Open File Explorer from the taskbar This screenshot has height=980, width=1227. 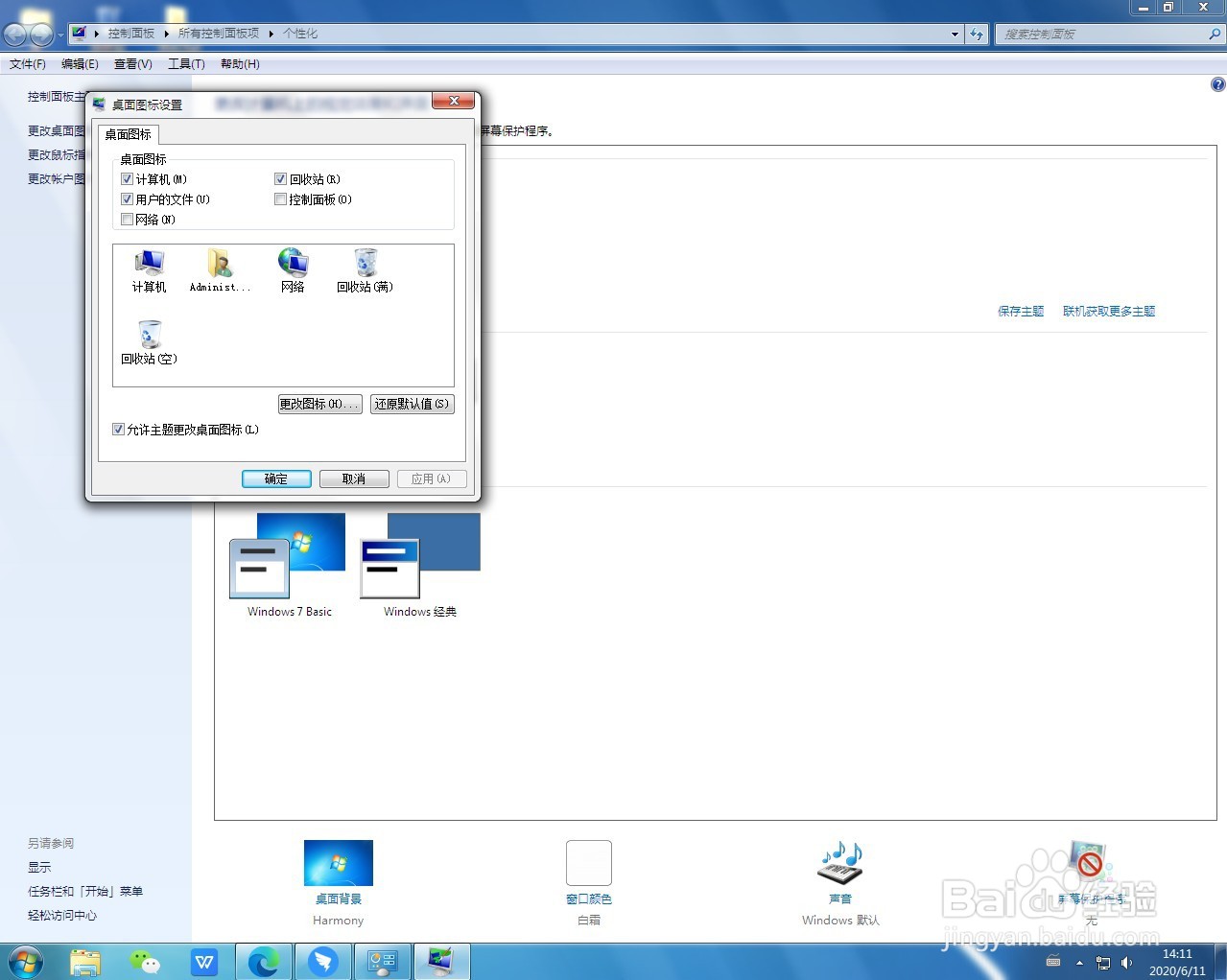coord(85,962)
